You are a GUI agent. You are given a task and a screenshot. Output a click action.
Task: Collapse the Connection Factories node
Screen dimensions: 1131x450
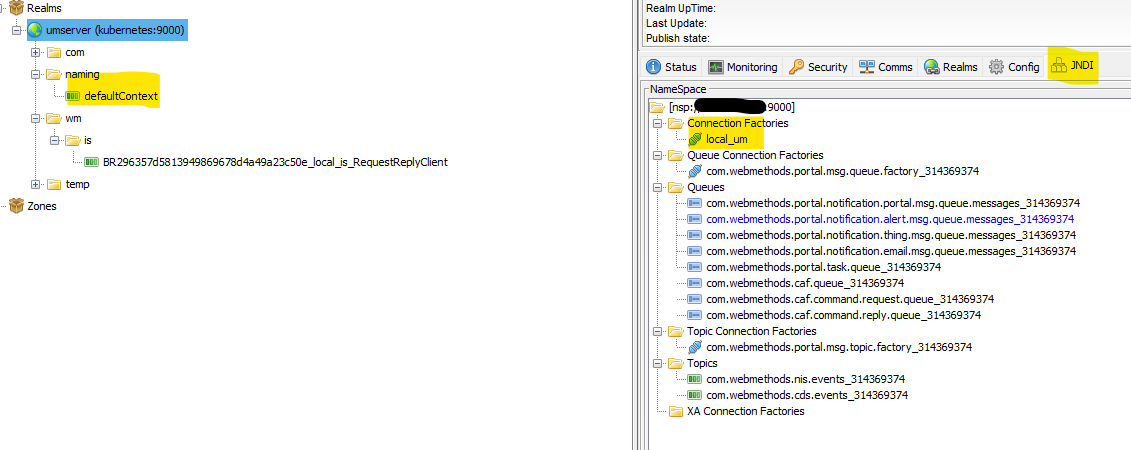pyautogui.click(x=657, y=123)
